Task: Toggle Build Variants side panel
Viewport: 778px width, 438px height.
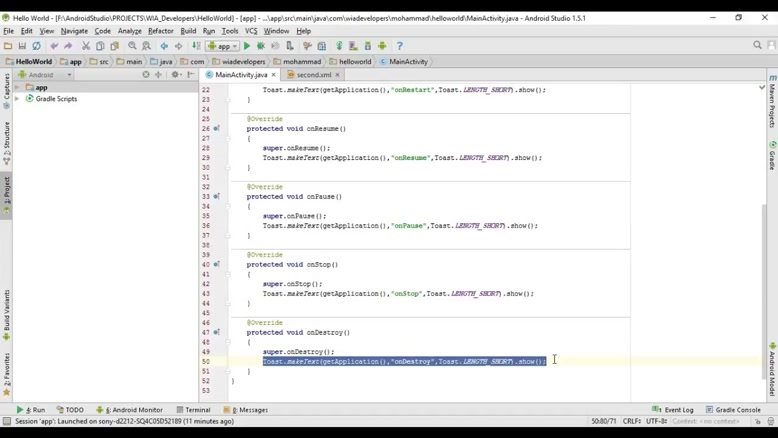Action: click(x=6, y=311)
